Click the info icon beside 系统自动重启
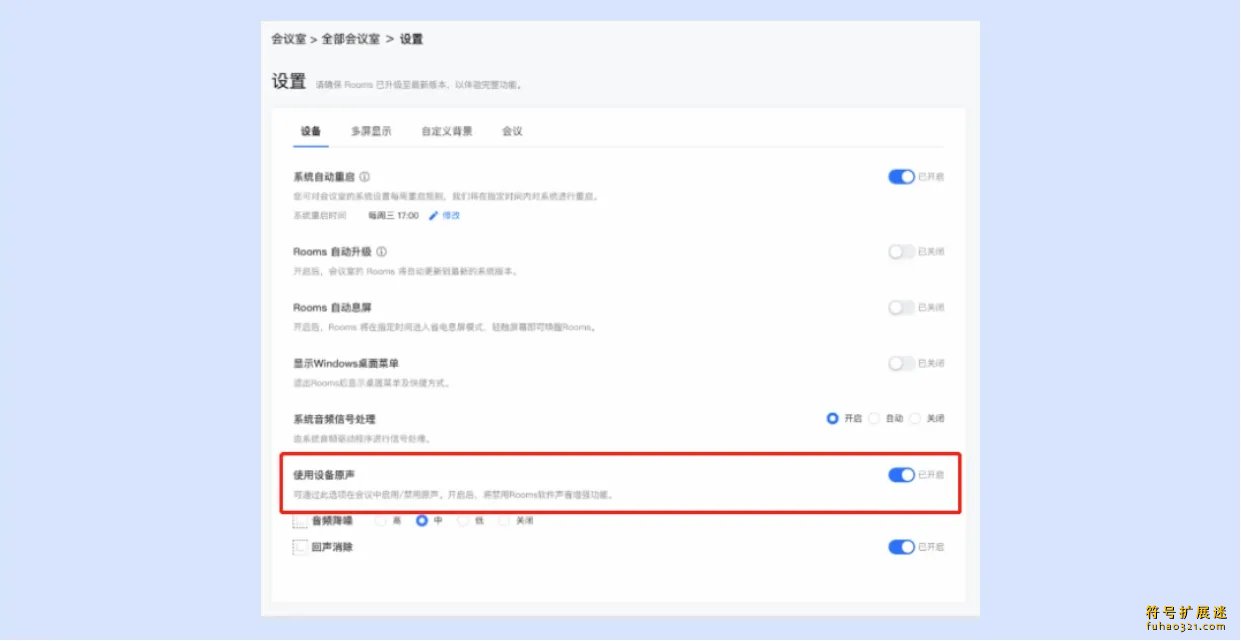This screenshot has height=641, width=1241. click(x=364, y=175)
